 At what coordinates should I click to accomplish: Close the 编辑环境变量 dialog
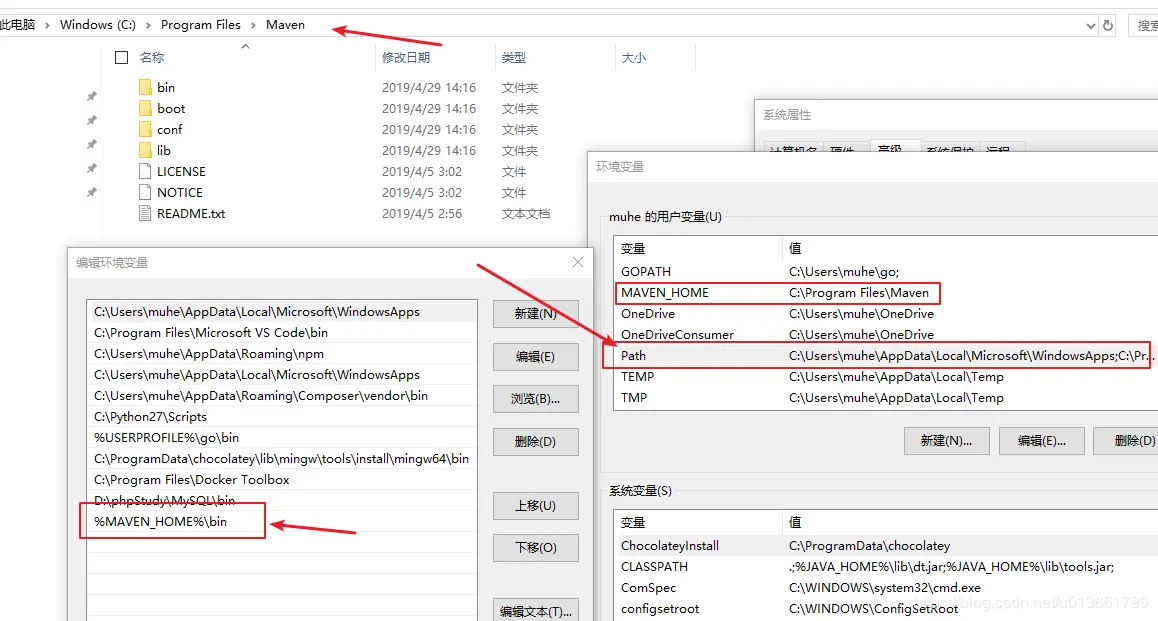(x=578, y=262)
